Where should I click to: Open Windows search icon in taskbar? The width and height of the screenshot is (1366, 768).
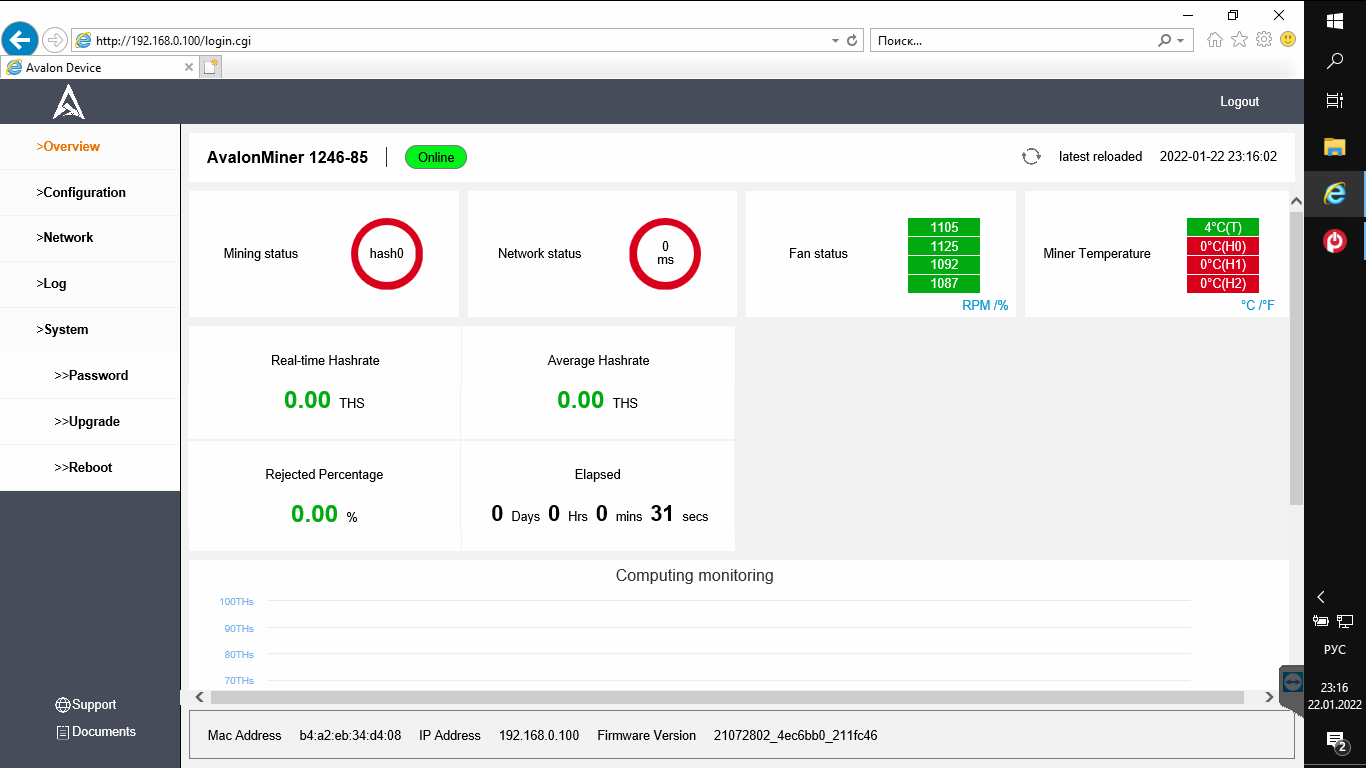1335,61
